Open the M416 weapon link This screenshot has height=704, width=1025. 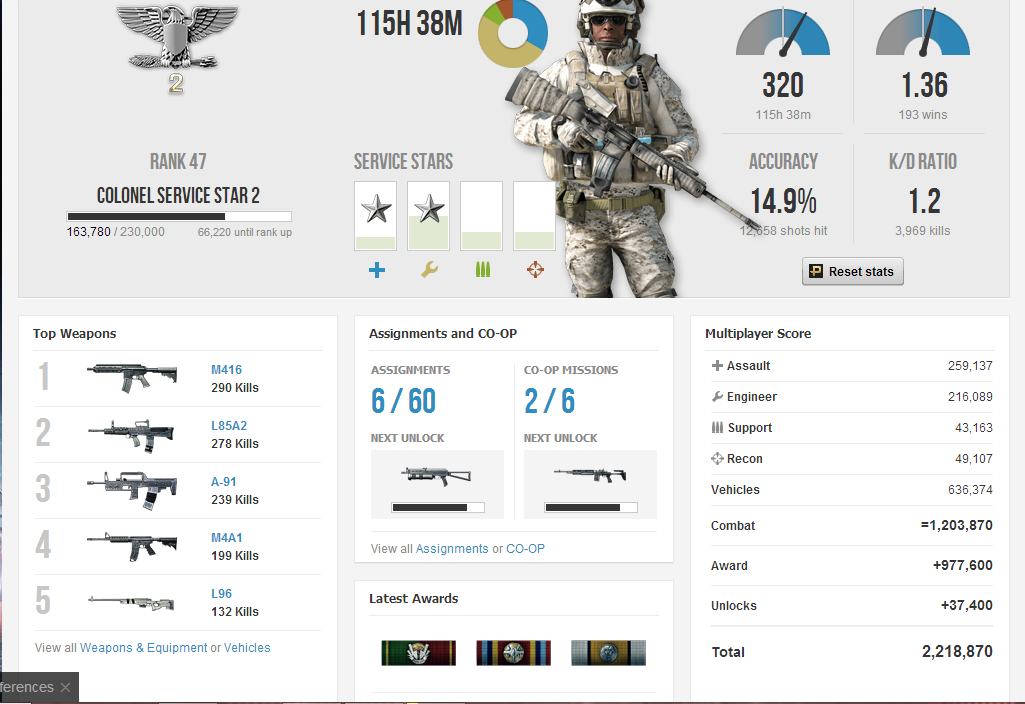coord(226,369)
